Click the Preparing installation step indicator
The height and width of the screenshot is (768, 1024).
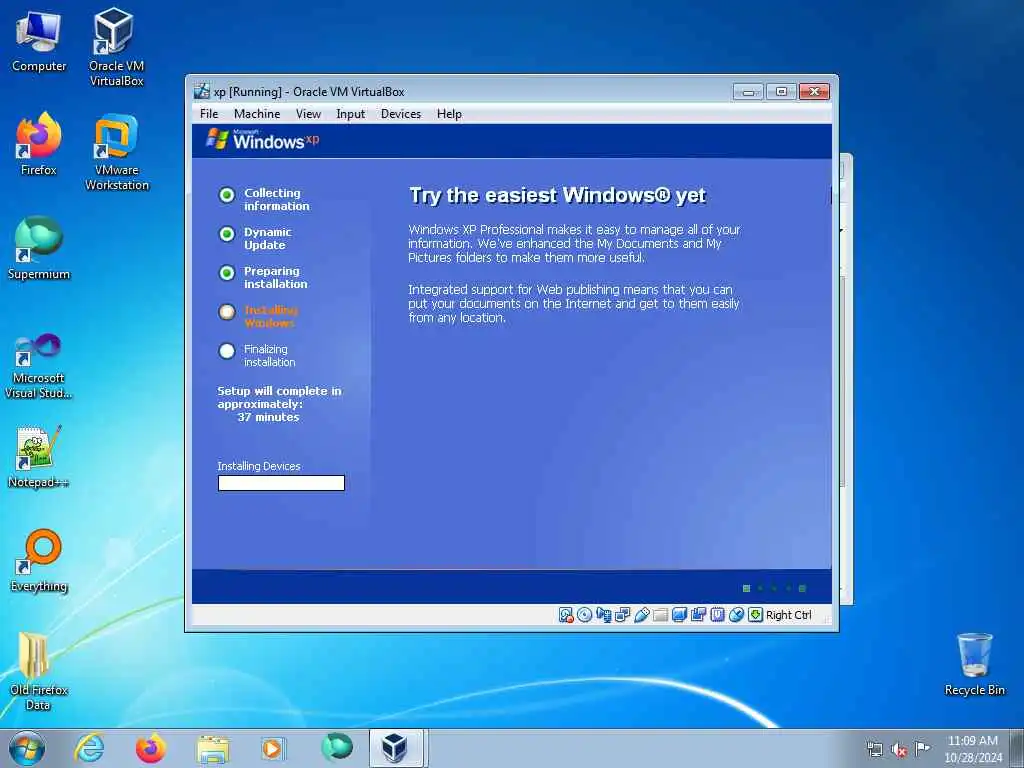(227, 273)
